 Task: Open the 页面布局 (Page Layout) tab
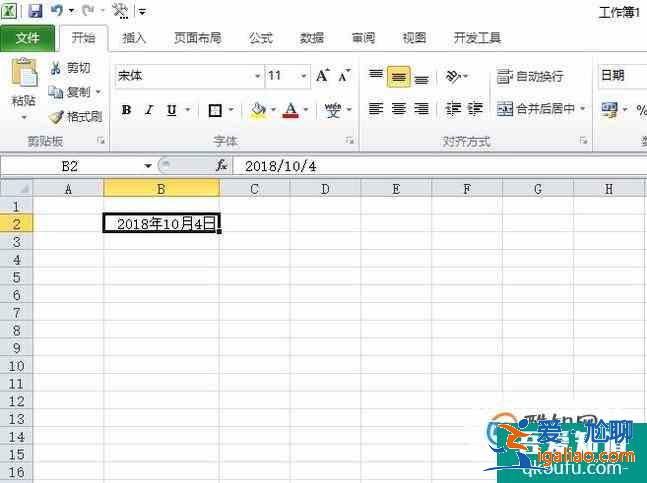pyautogui.click(x=198, y=38)
